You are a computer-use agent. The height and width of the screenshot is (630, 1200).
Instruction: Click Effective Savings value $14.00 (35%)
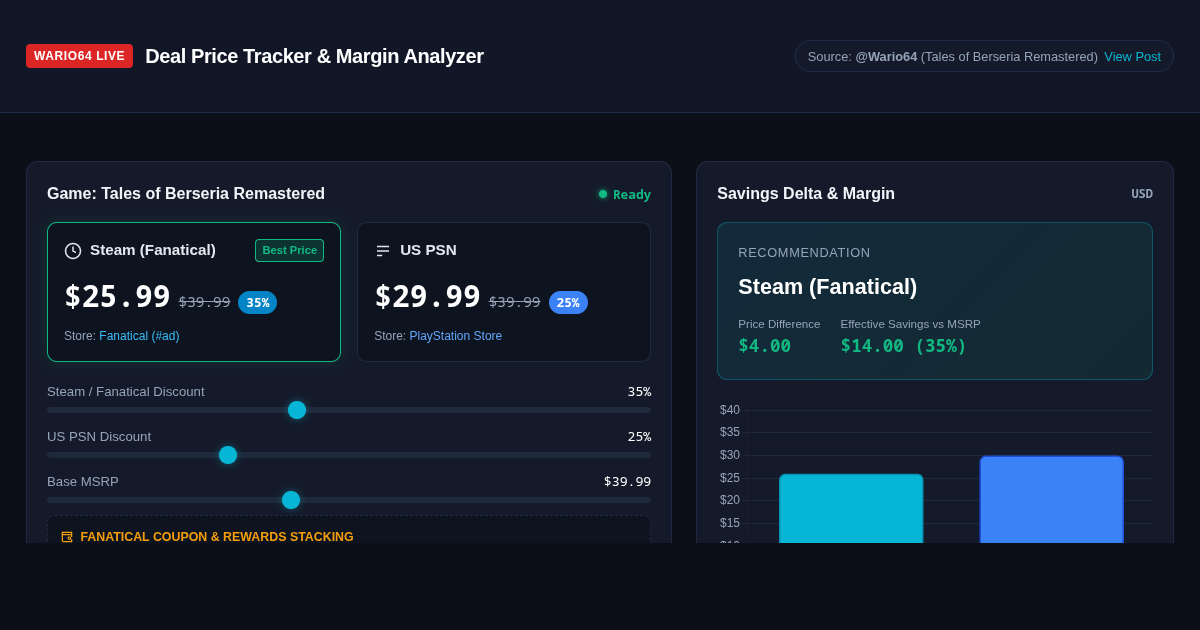(904, 346)
